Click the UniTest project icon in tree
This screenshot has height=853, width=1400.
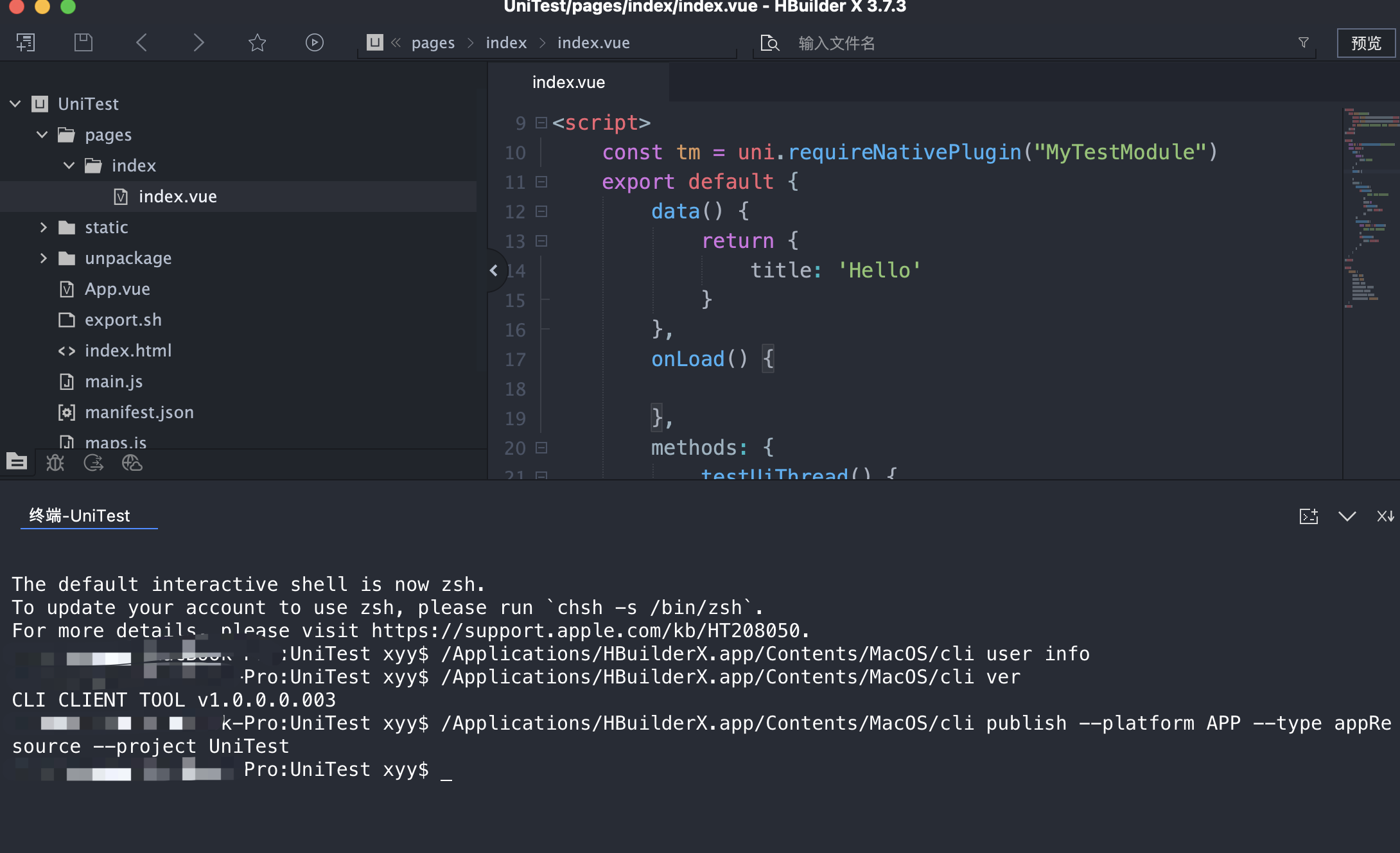pos(40,103)
